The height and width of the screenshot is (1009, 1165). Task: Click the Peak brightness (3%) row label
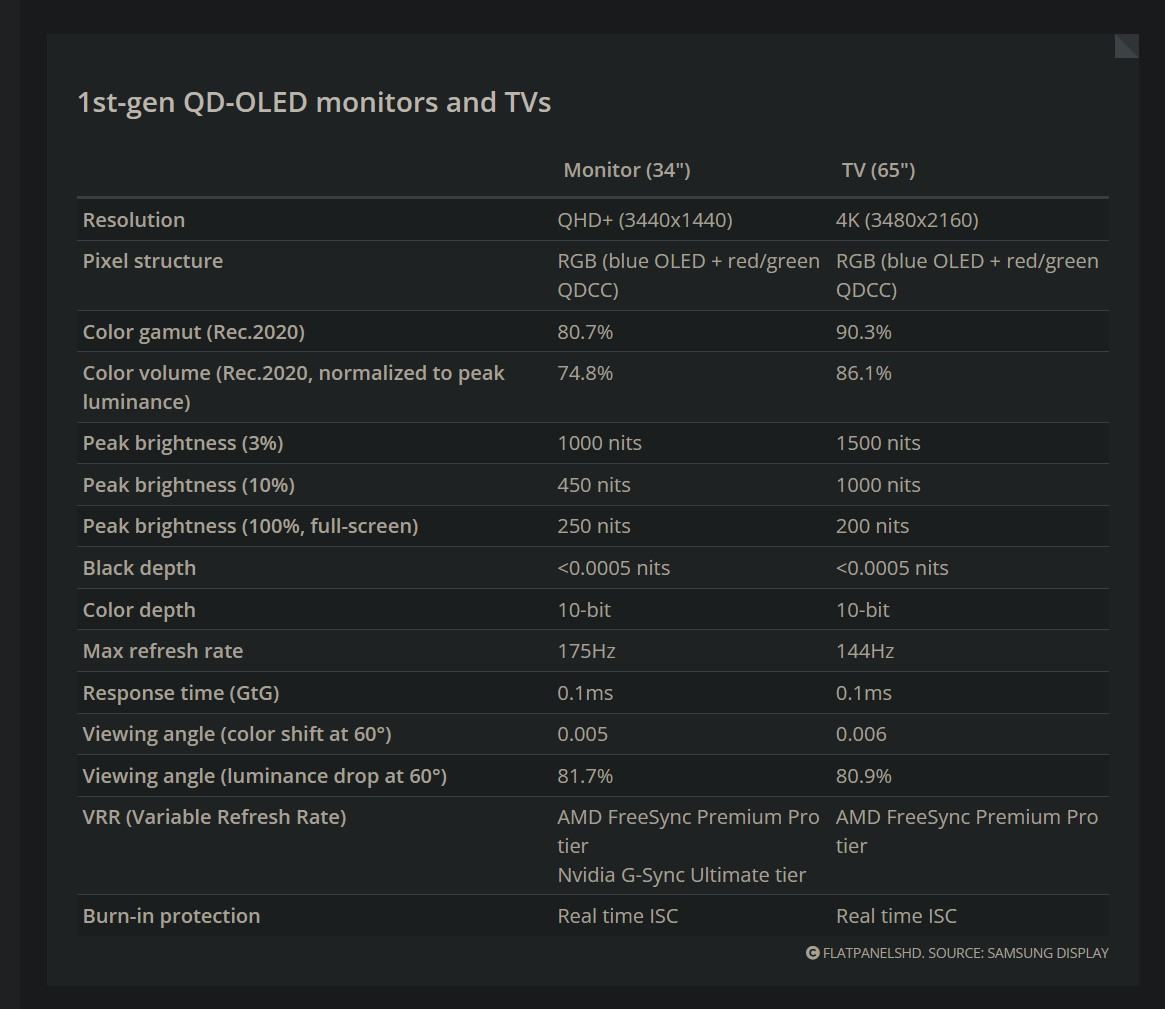pos(183,443)
